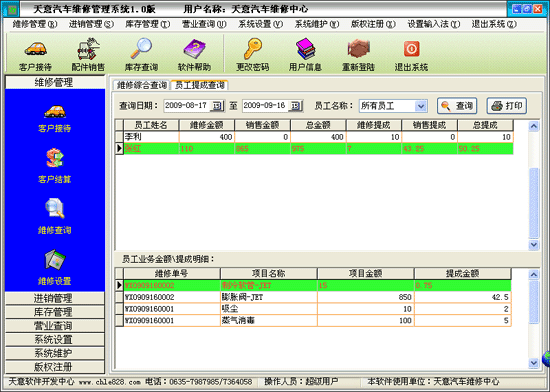
Task: Open the 营业查询(U) menu
Action: (204, 24)
